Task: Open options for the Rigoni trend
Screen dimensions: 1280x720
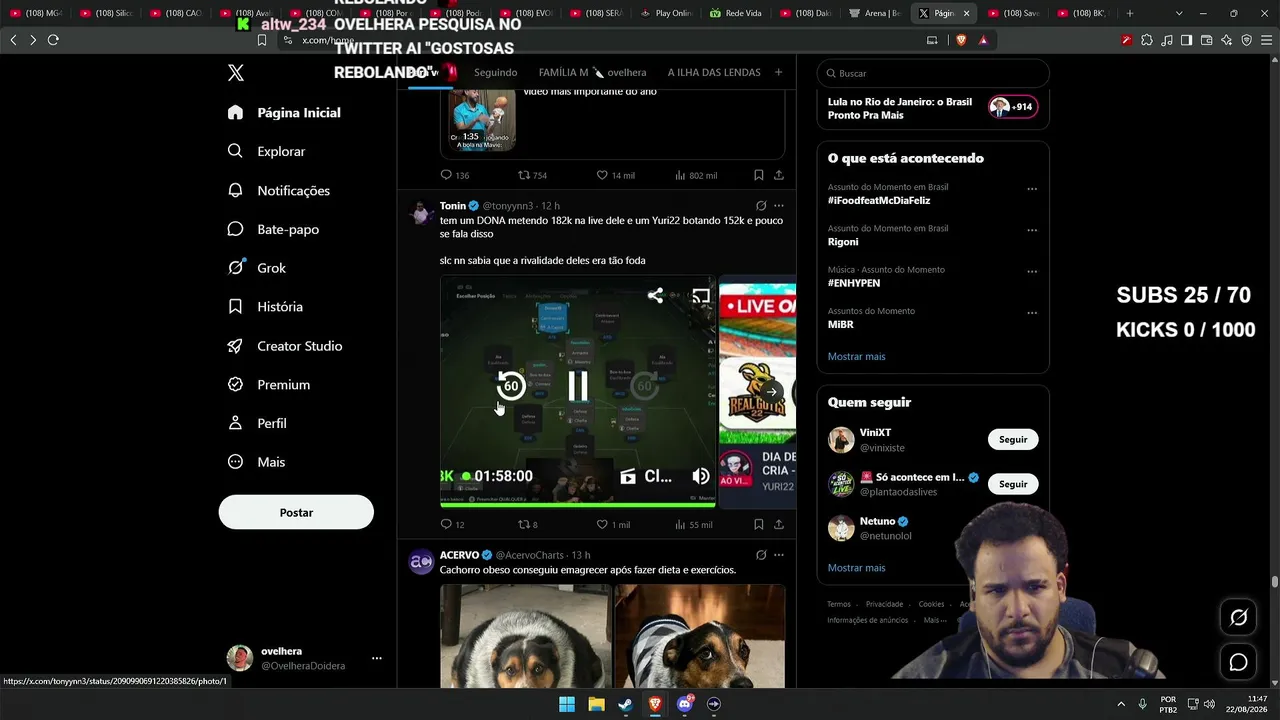Action: coord(1032,230)
